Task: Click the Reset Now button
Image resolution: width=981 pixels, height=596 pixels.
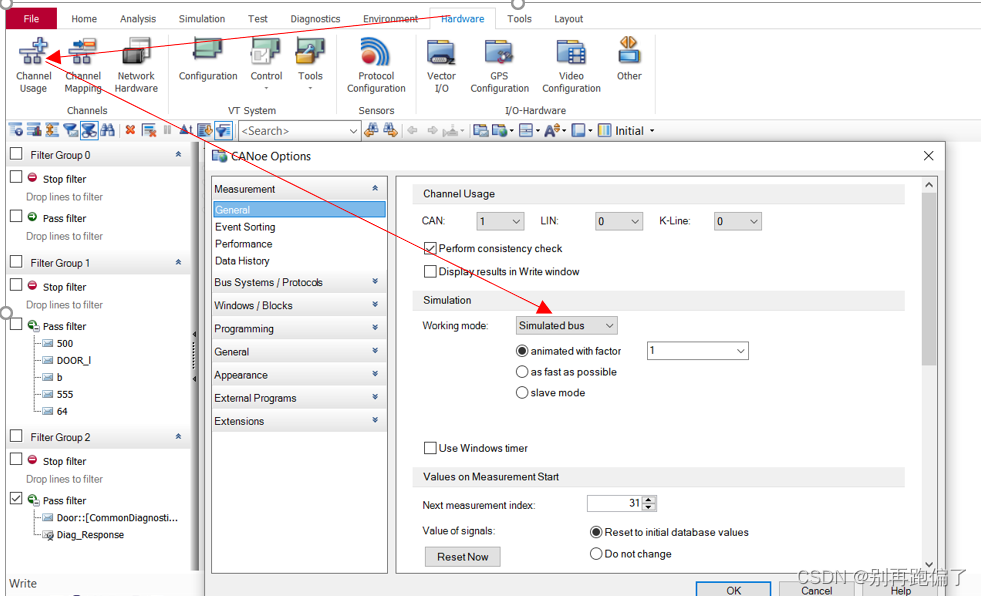Action: [x=462, y=557]
